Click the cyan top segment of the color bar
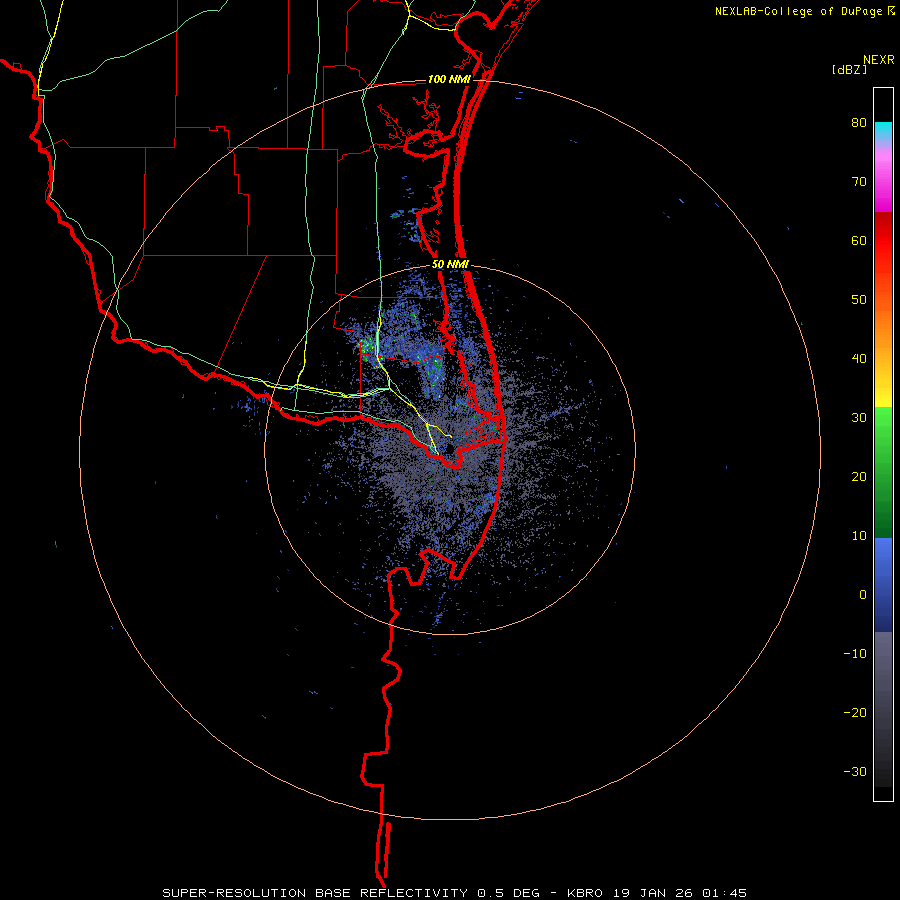Viewport: 900px width, 900px height. click(x=883, y=129)
